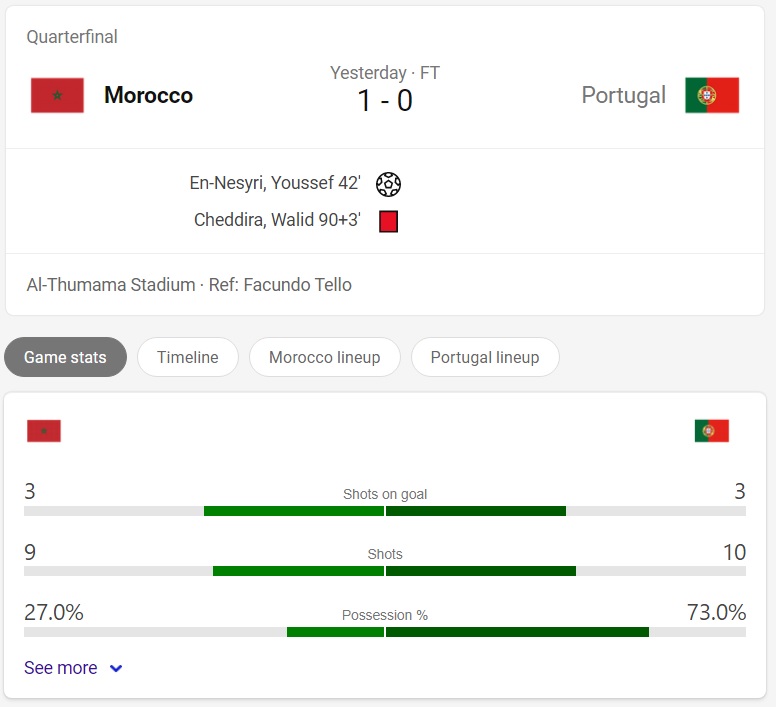This screenshot has width=777, height=707.
Task: Open the See more stats link
Action: click(x=61, y=668)
